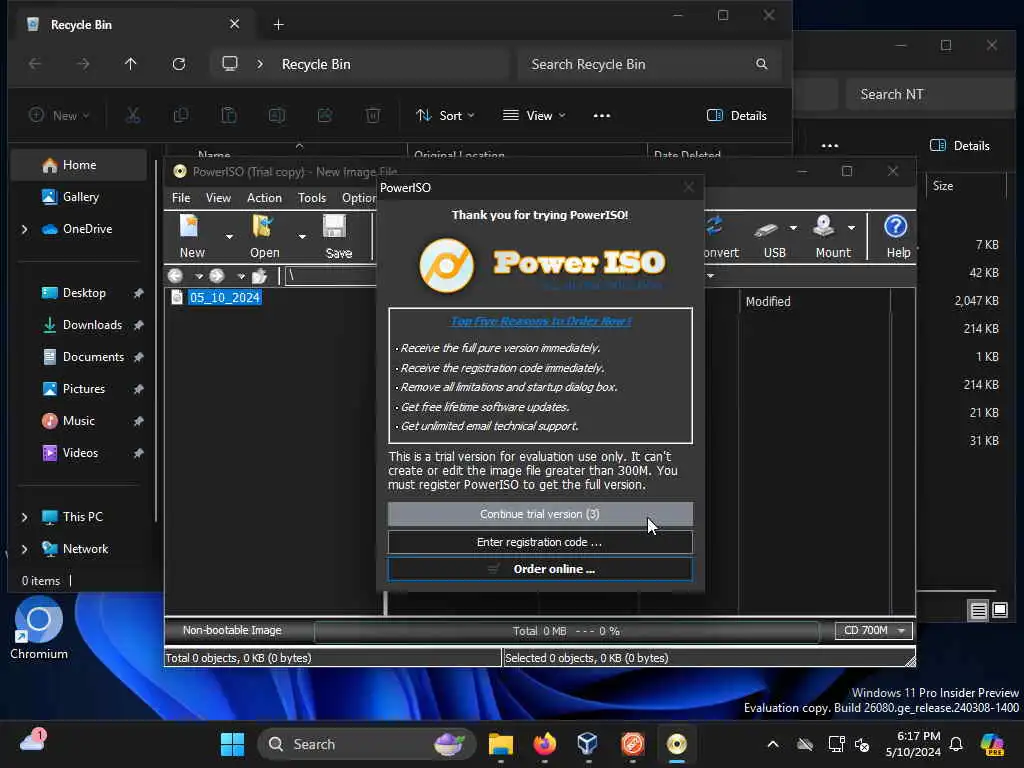Image resolution: width=1024 pixels, height=768 pixels.
Task: Open Windows Start button
Action: point(232,744)
